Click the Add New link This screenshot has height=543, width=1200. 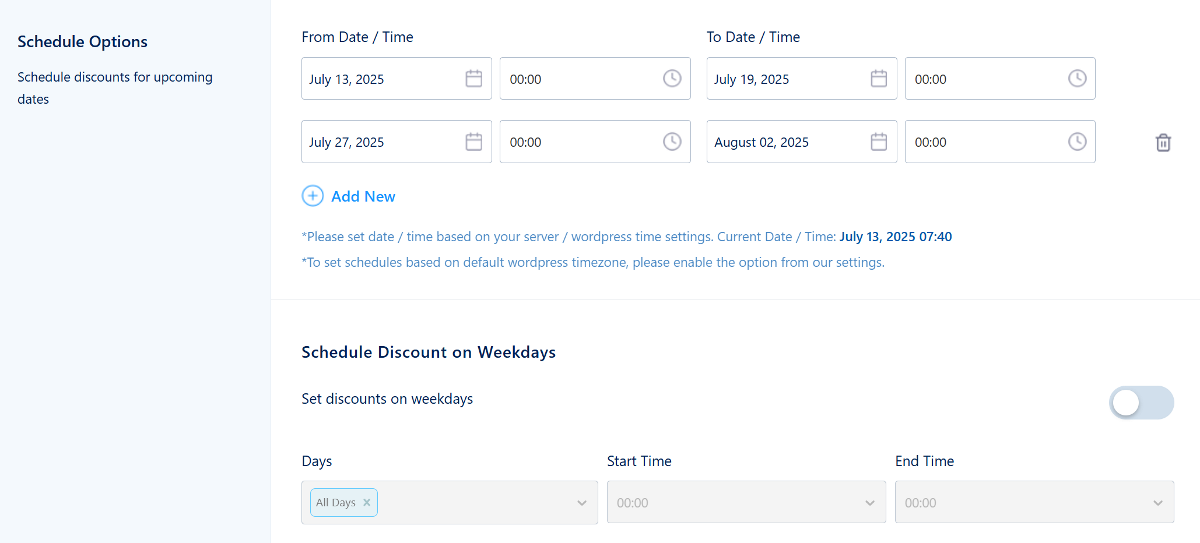pos(363,197)
